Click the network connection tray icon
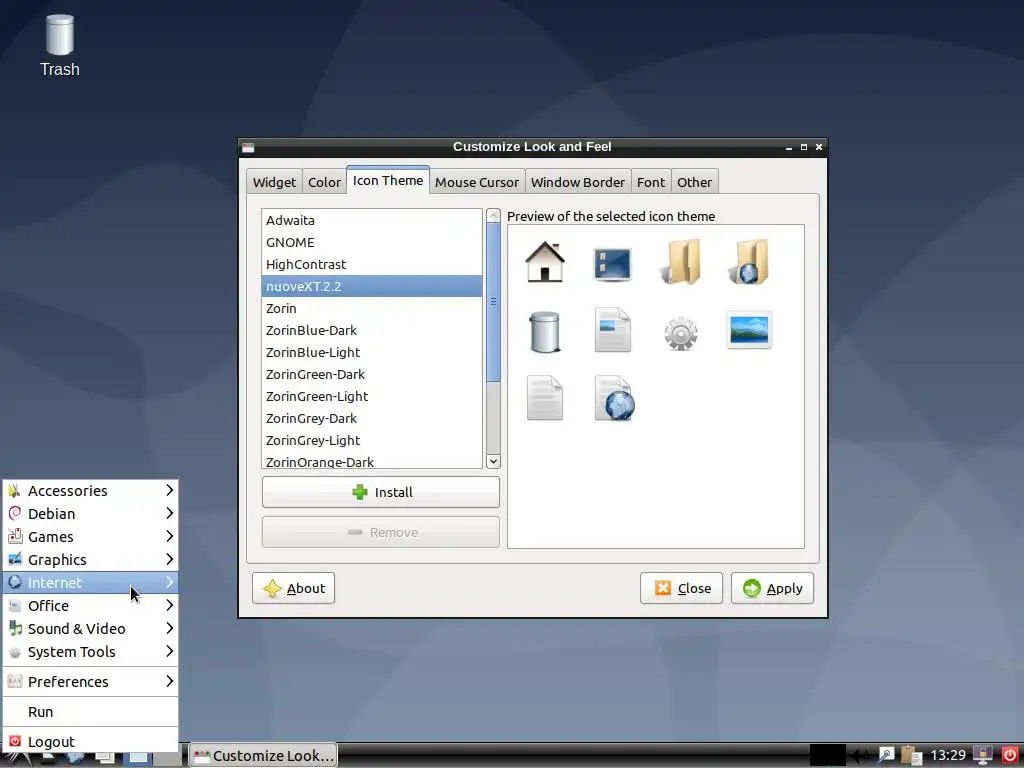The height and width of the screenshot is (768, 1024). [886, 755]
